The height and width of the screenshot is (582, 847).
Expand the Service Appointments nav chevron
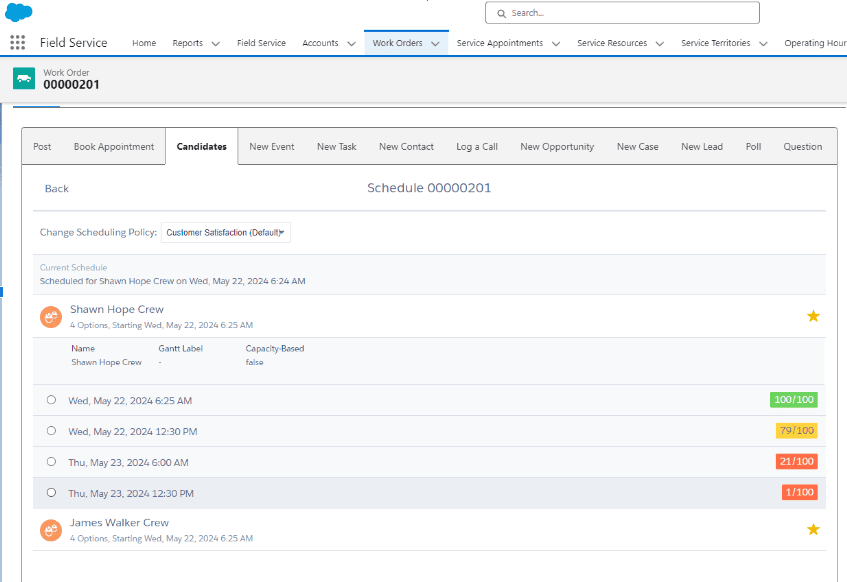555,44
